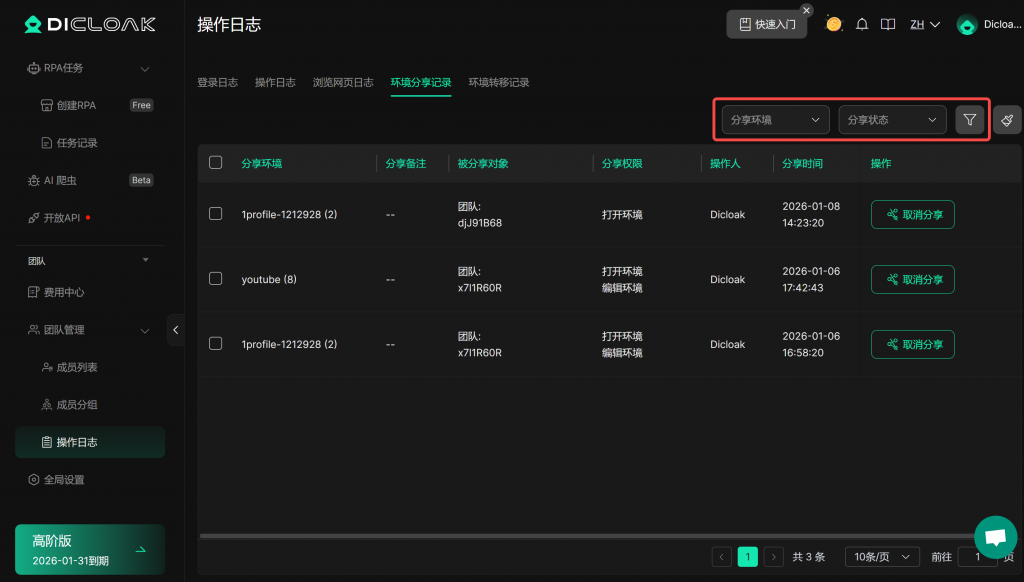Close the 快速入门 quick start popup
This screenshot has height=582, width=1024.
[x=807, y=10]
